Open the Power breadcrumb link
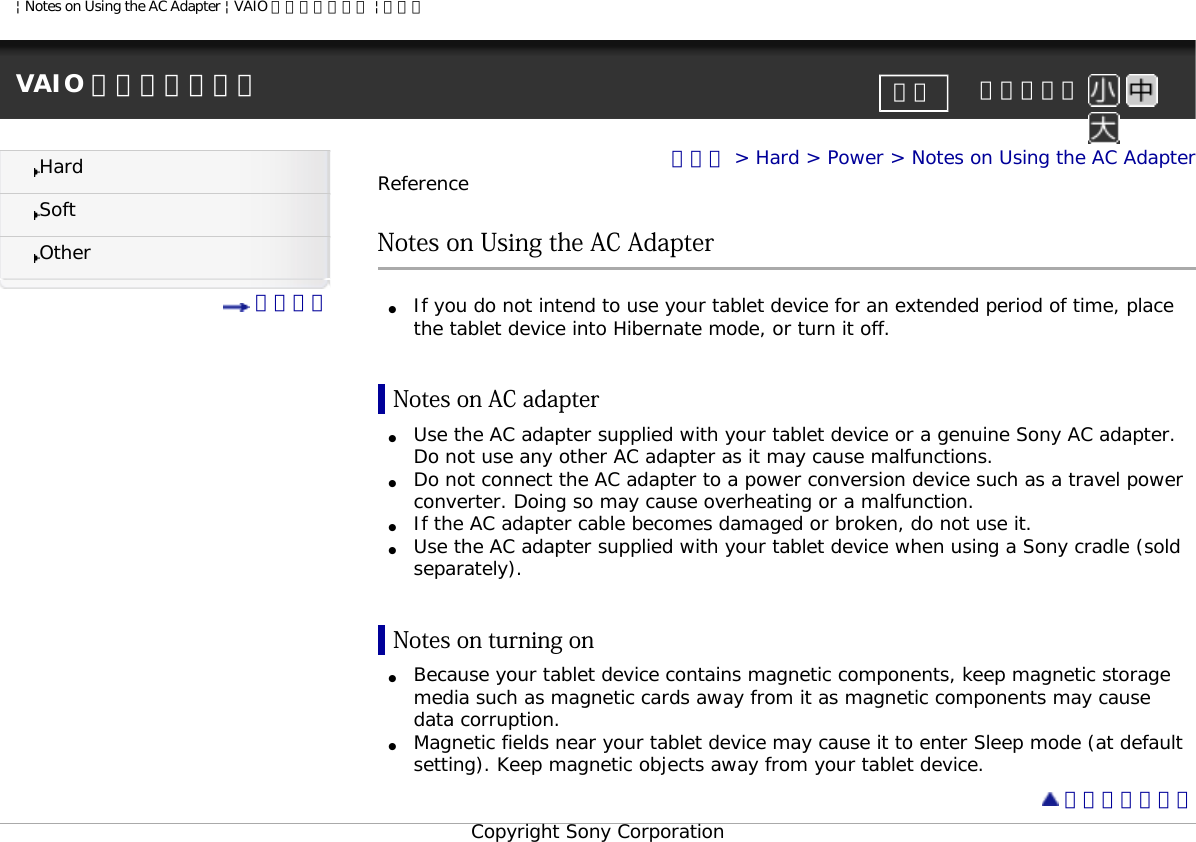 tap(855, 158)
